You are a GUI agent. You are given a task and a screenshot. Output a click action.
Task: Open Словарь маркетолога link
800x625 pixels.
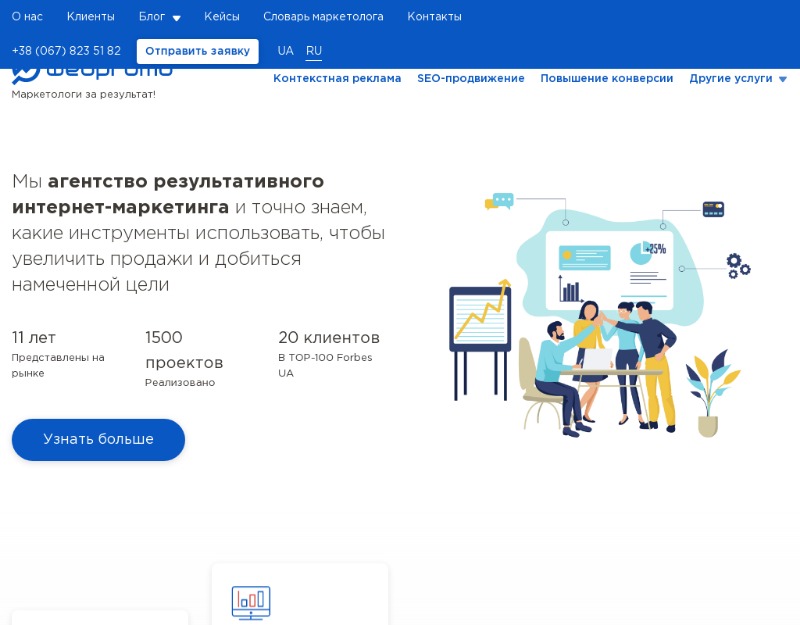tap(323, 16)
